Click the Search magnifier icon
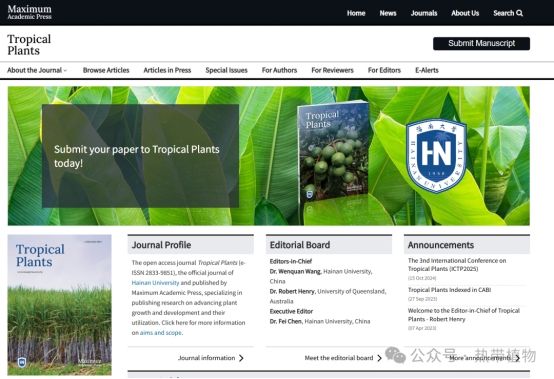Screen dimensions: 554x379 point(519,13)
